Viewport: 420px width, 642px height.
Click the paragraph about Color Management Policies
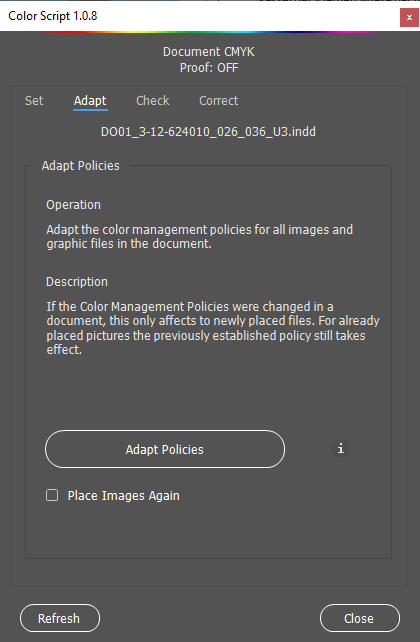pos(213,328)
